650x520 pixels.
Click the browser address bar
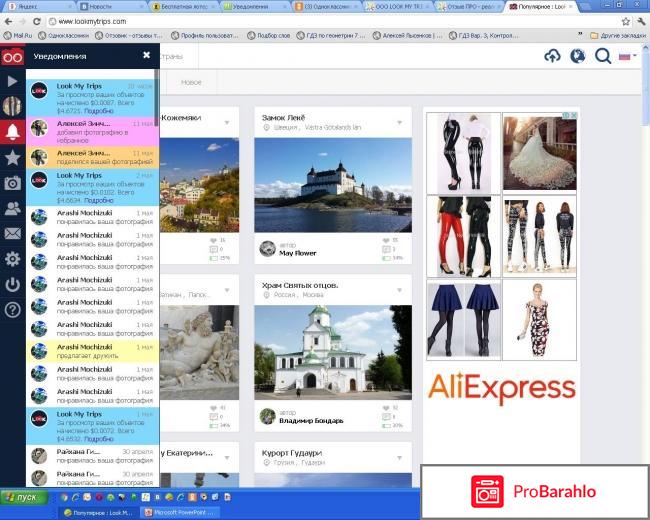pyautogui.click(x=332, y=21)
